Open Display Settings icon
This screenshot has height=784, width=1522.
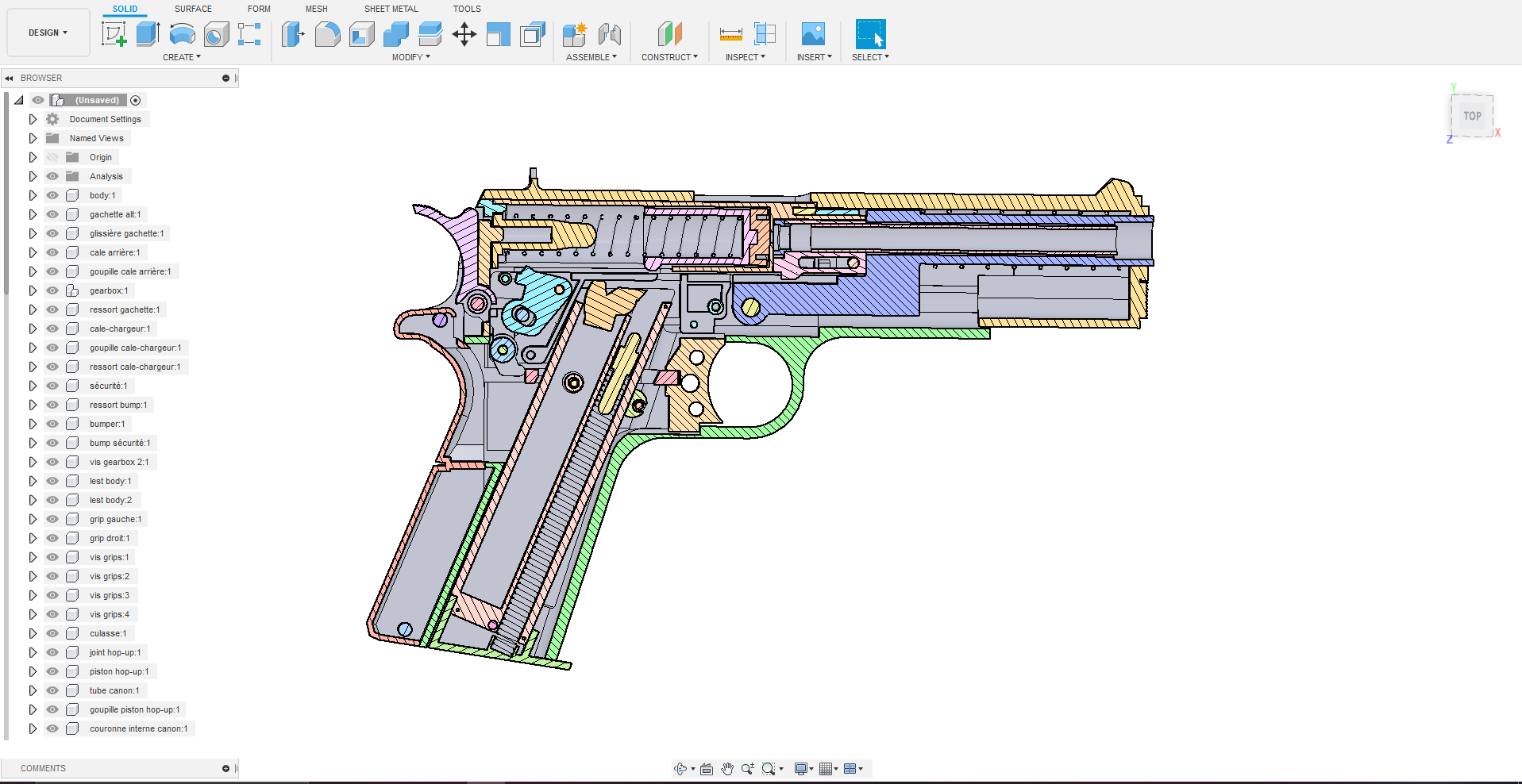pyautogui.click(x=801, y=768)
